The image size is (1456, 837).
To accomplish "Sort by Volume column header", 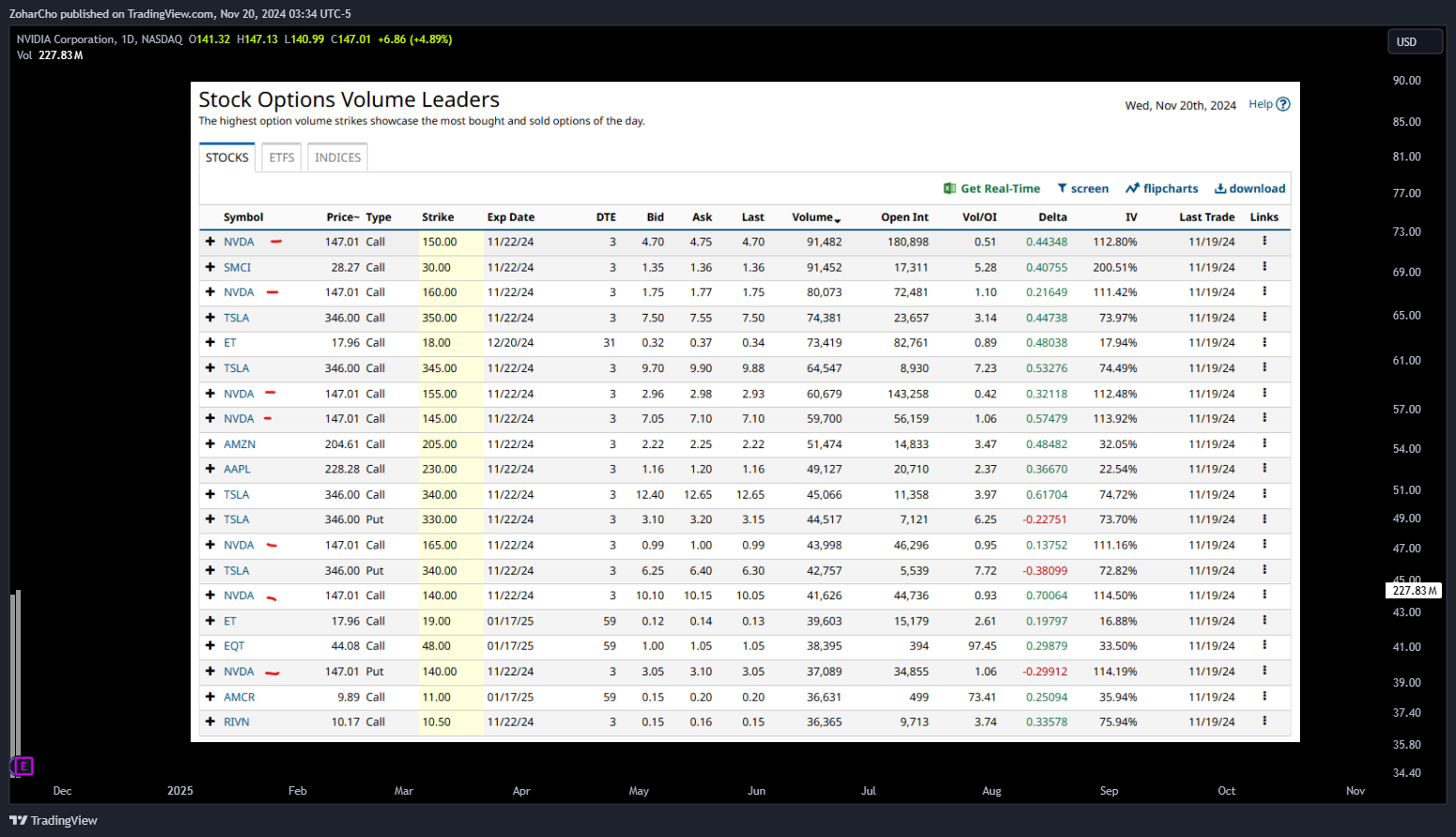I will pos(816,217).
